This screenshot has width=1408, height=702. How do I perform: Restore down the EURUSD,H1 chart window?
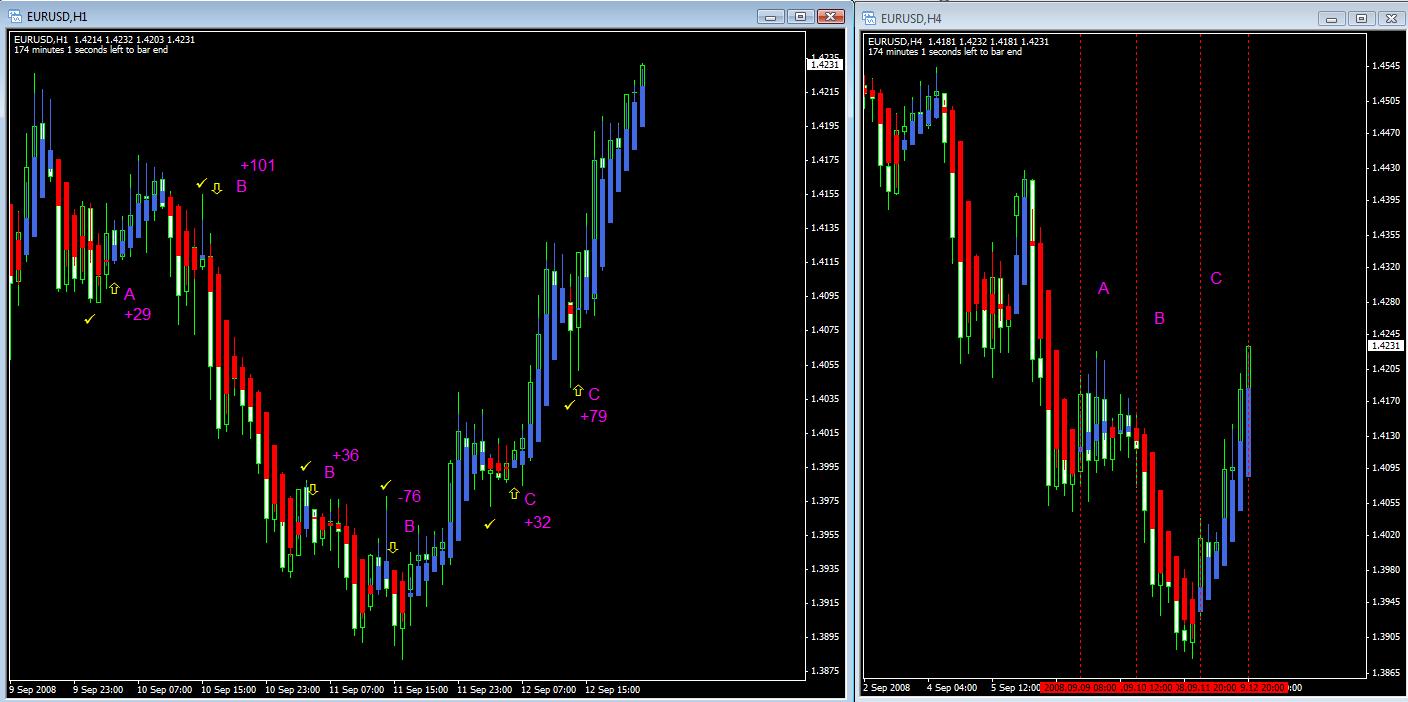pos(800,16)
